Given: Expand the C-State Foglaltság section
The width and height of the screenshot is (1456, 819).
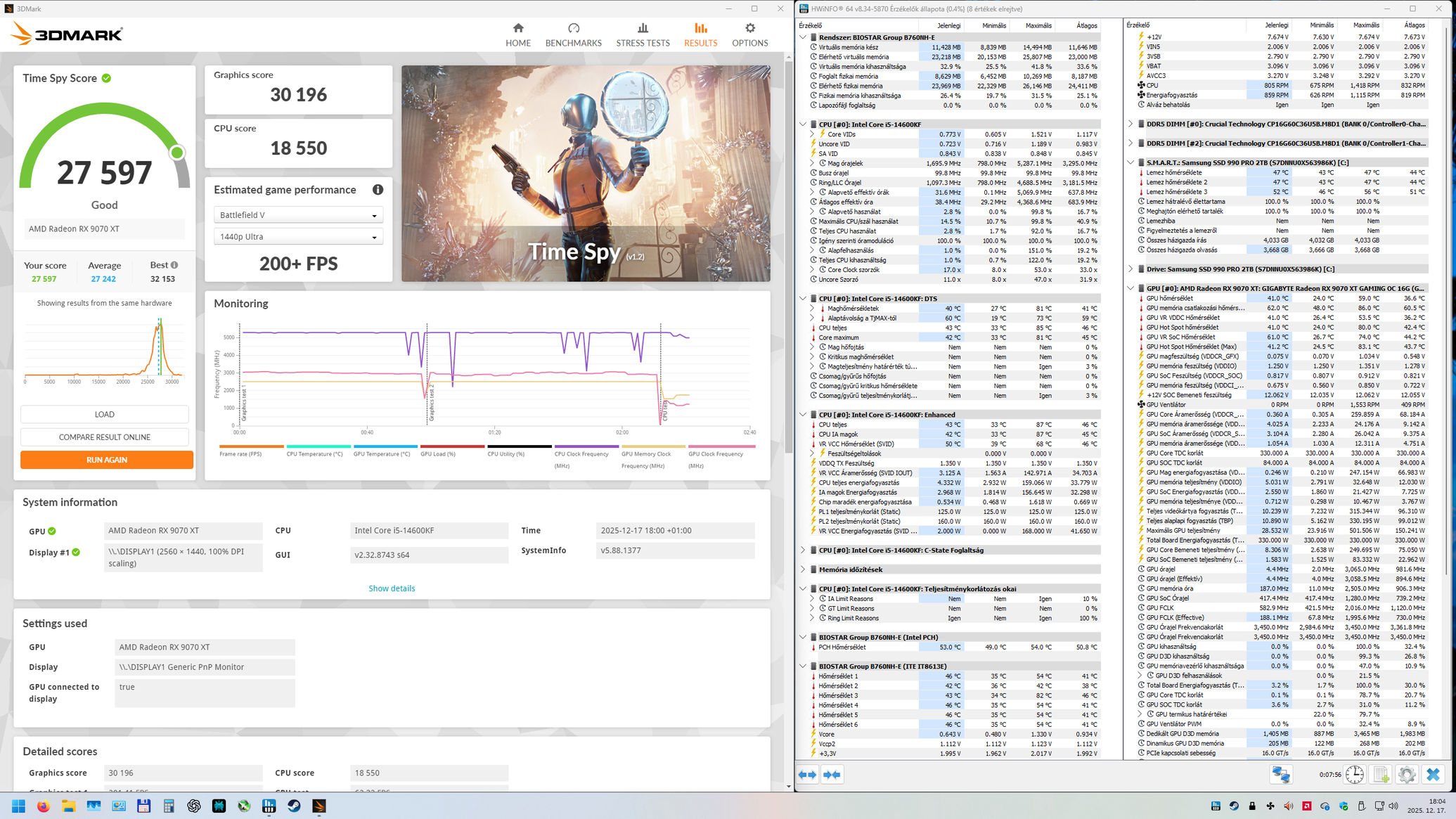Looking at the screenshot, I should pyautogui.click(x=803, y=550).
